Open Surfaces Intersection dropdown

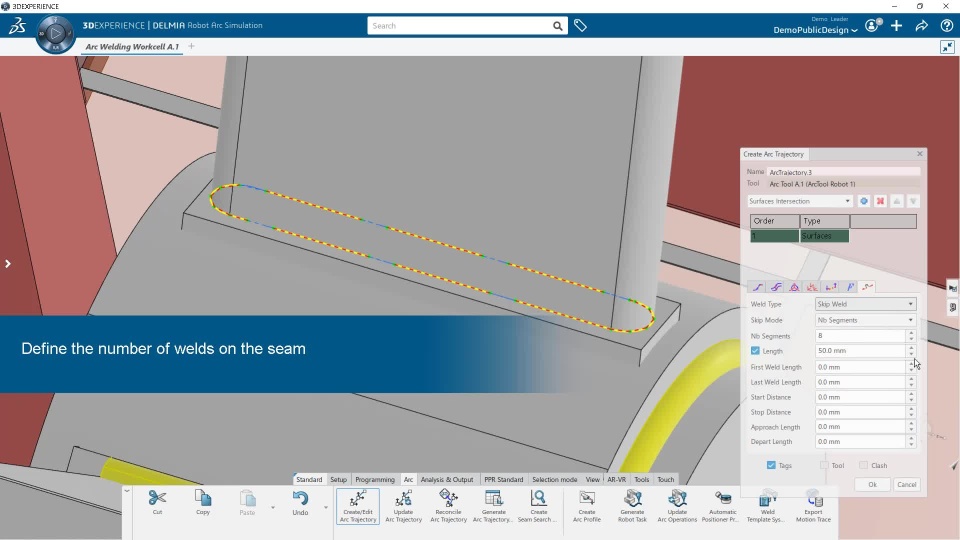800,201
